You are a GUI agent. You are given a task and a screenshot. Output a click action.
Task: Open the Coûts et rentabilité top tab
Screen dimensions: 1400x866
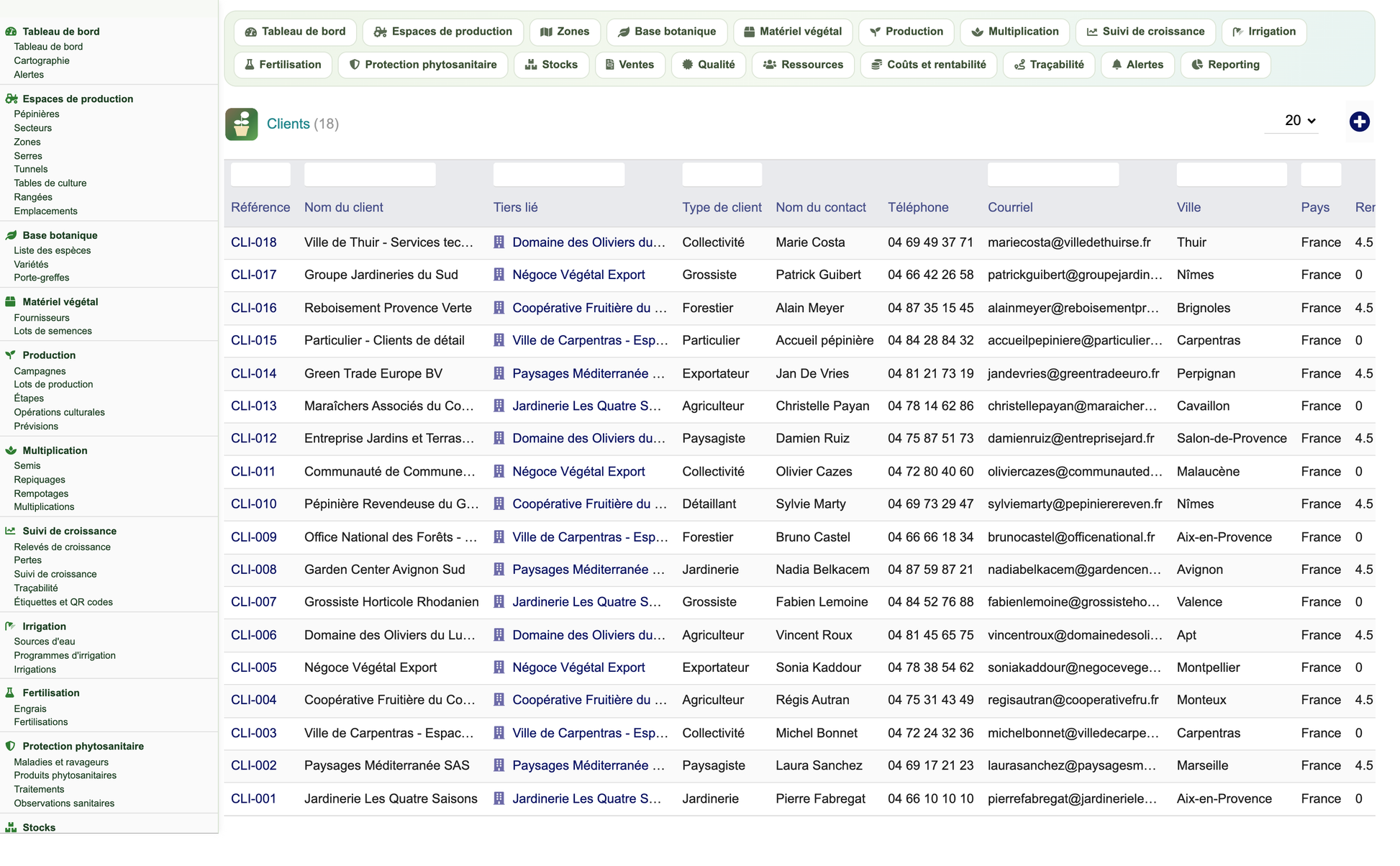tap(928, 65)
